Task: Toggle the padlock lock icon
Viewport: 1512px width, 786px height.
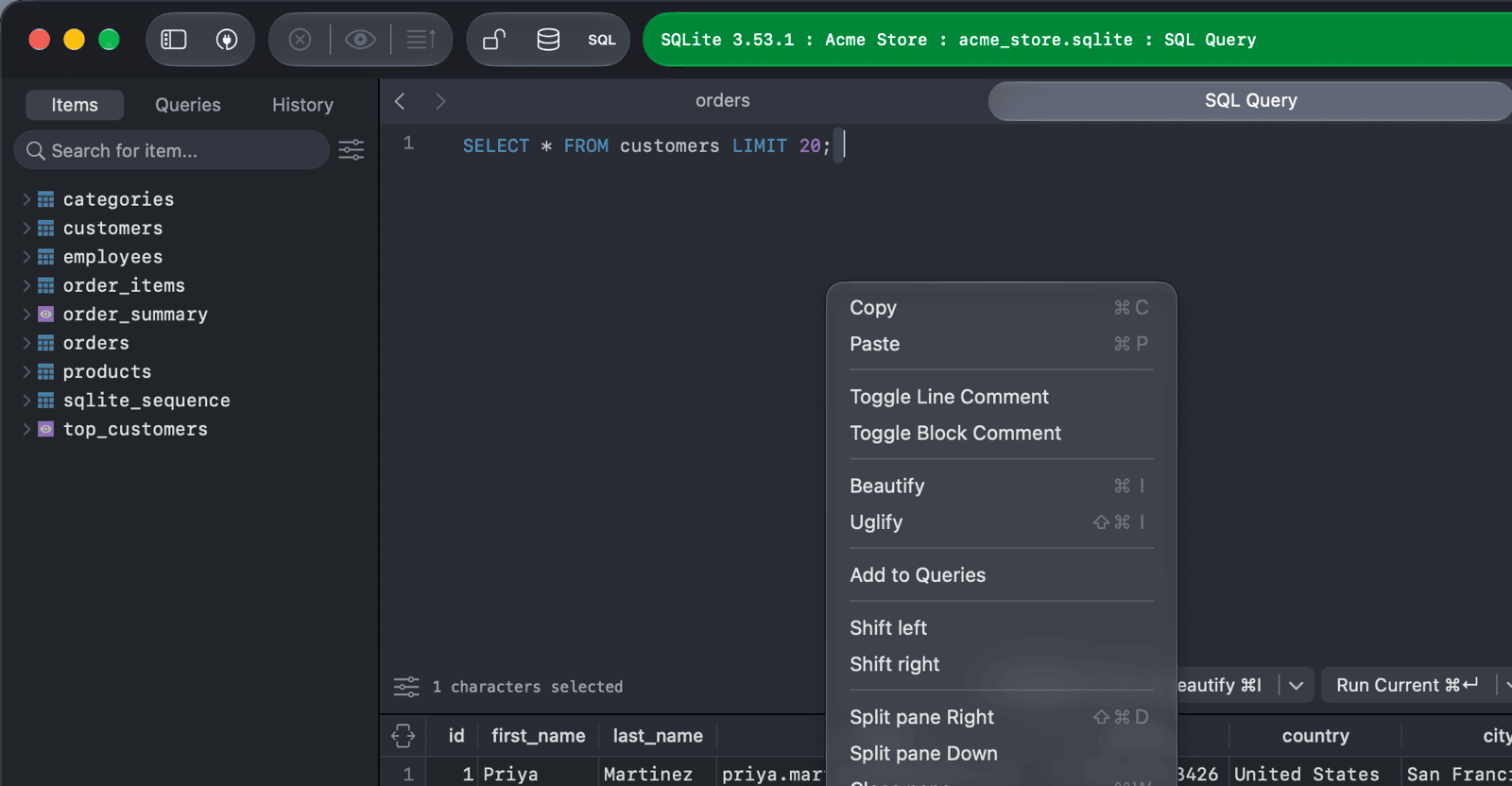Action: tap(494, 40)
